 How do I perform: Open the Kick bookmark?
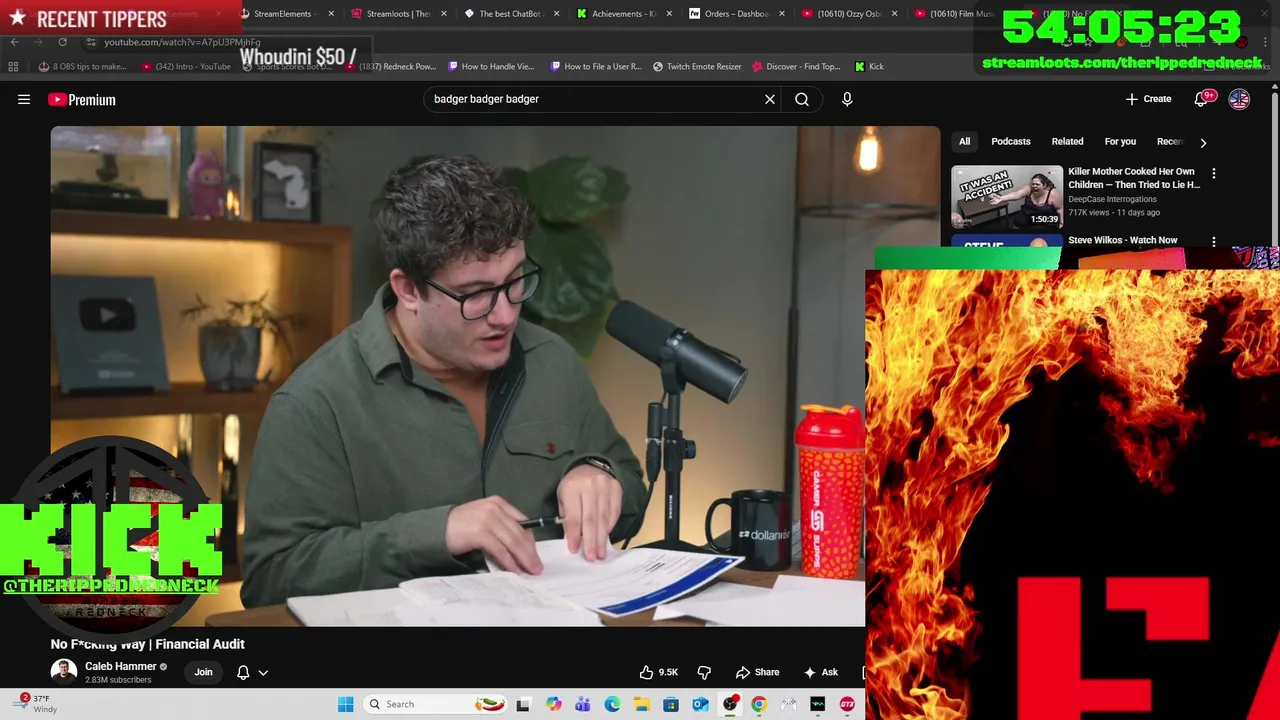coord(869,66)
